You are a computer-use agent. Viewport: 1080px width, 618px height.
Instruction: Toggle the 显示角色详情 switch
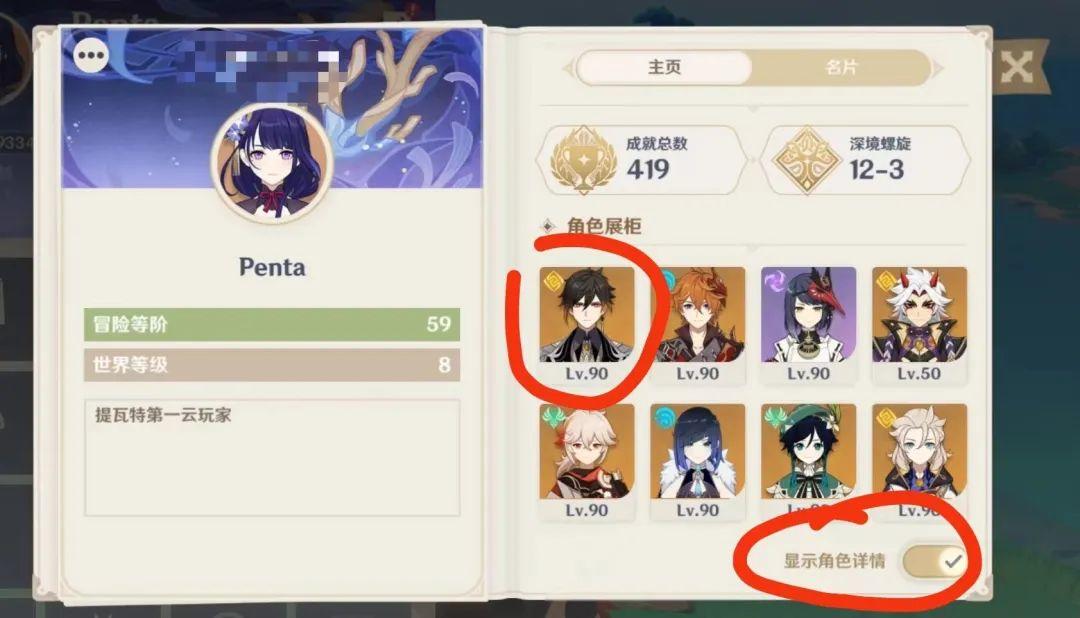[x=935, y=561]
